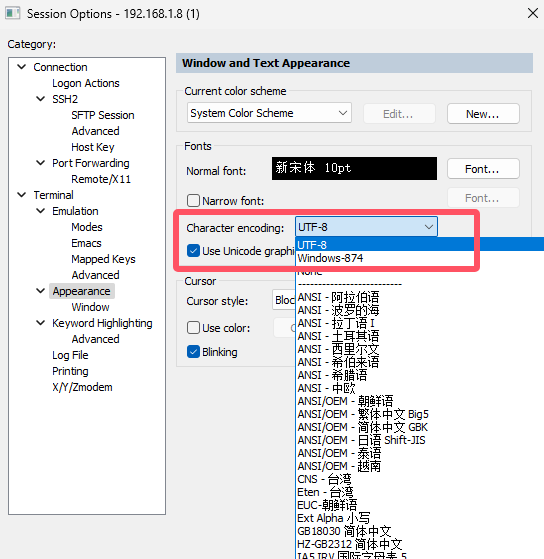Select Logon Actions in category tree
This screenshot has width=544, height=559.
point(86,83)
